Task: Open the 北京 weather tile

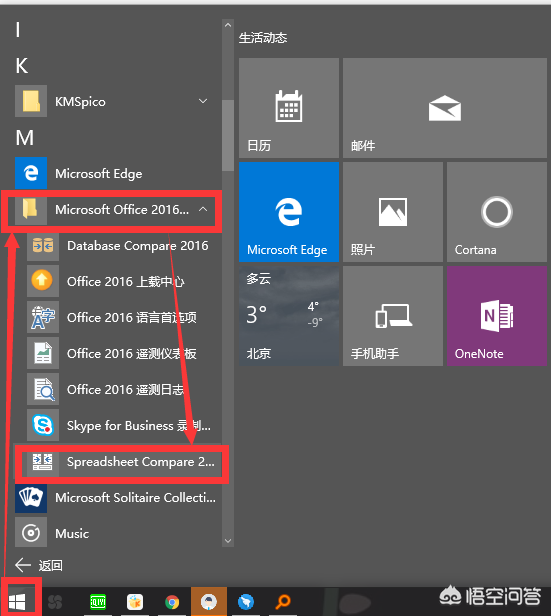Action: click(289, 316)
